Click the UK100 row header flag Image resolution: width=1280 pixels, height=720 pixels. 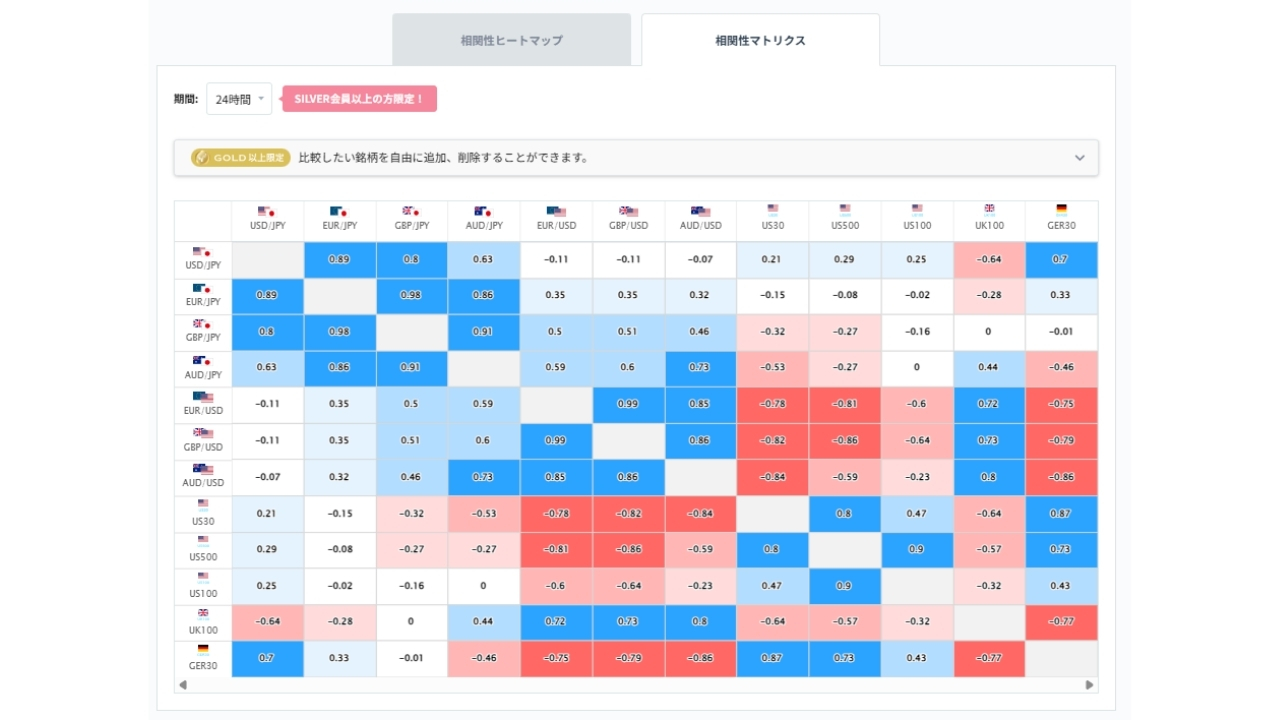203,613
